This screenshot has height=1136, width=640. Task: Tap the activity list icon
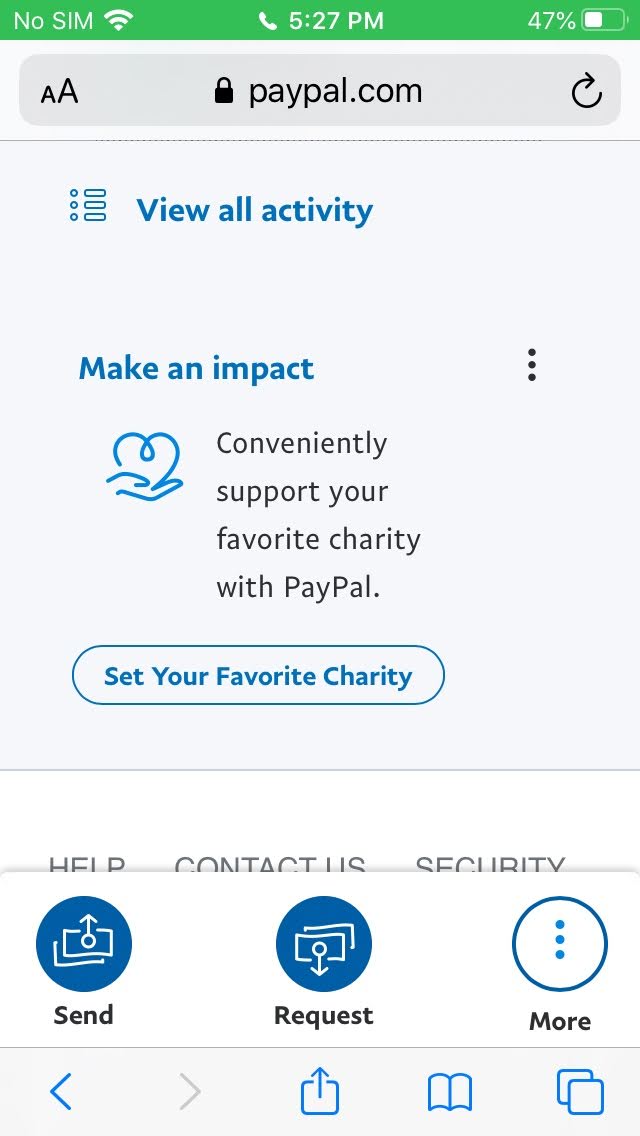tap(88, 205)
